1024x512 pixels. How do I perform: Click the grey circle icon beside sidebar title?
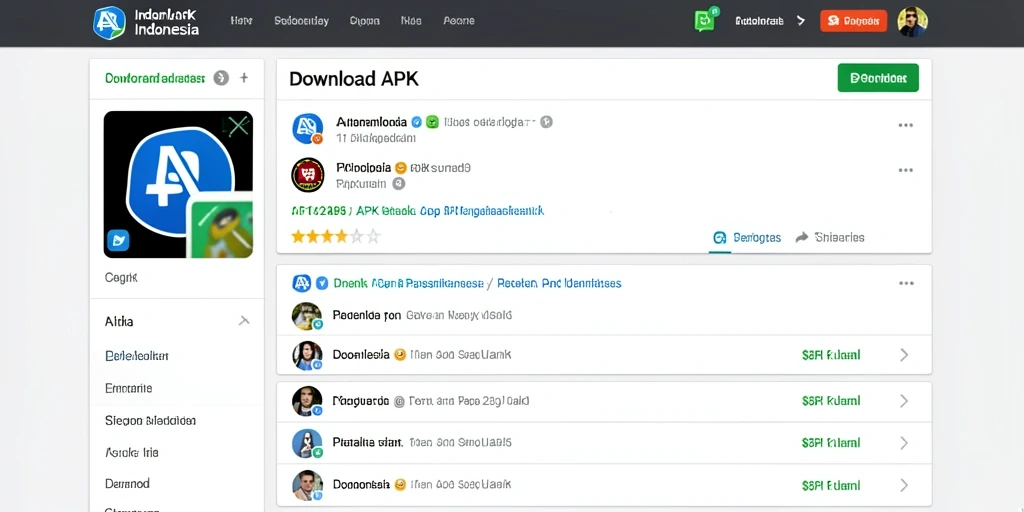pos(221,78)
